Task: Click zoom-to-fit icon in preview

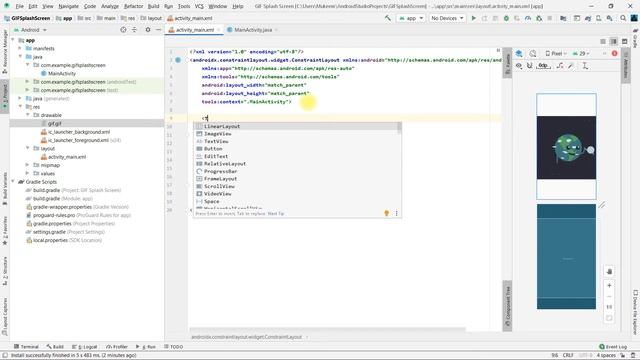Action: click(609, 318)
